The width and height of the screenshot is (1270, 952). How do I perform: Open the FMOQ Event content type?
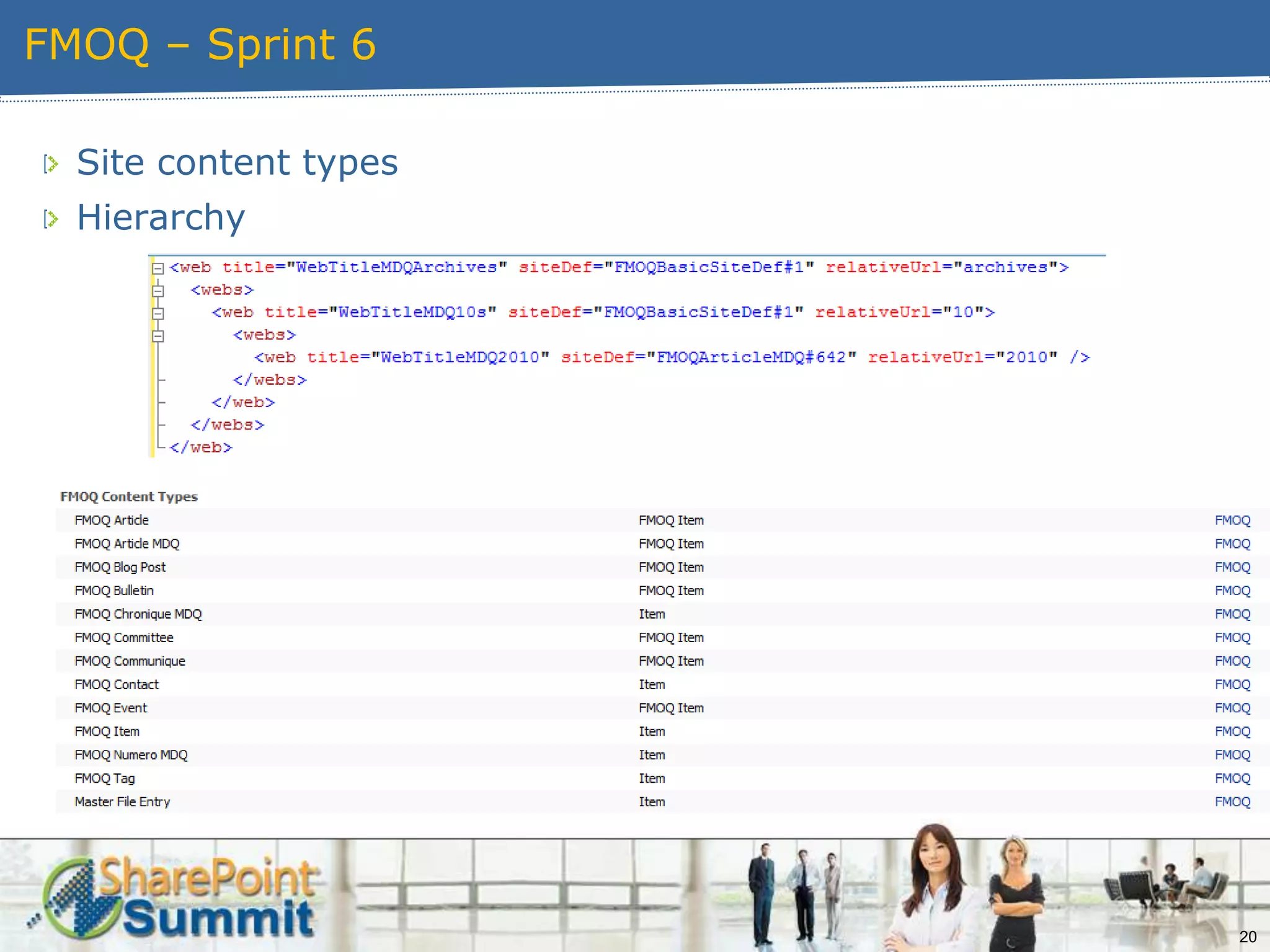(111, 708)
